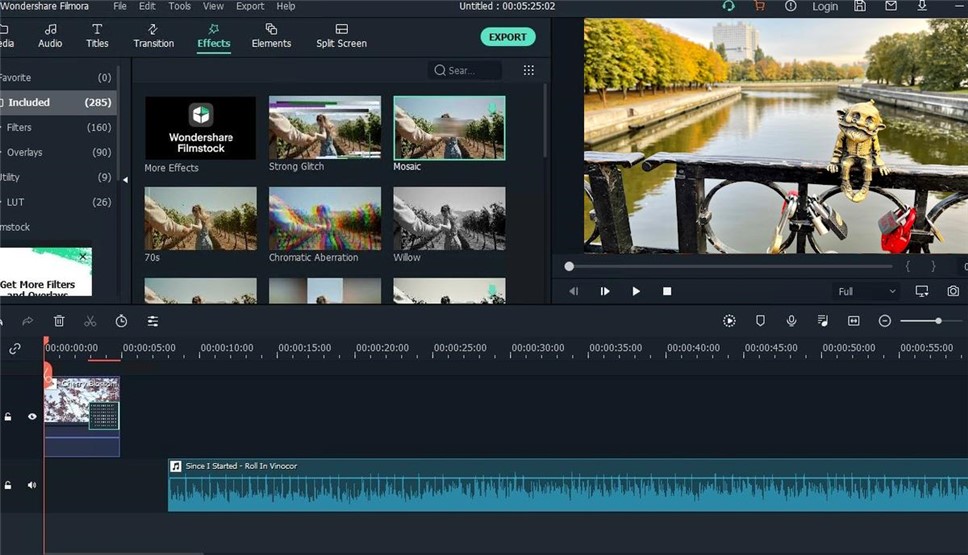Mute the audio track speaker icon

coord(32,485)
